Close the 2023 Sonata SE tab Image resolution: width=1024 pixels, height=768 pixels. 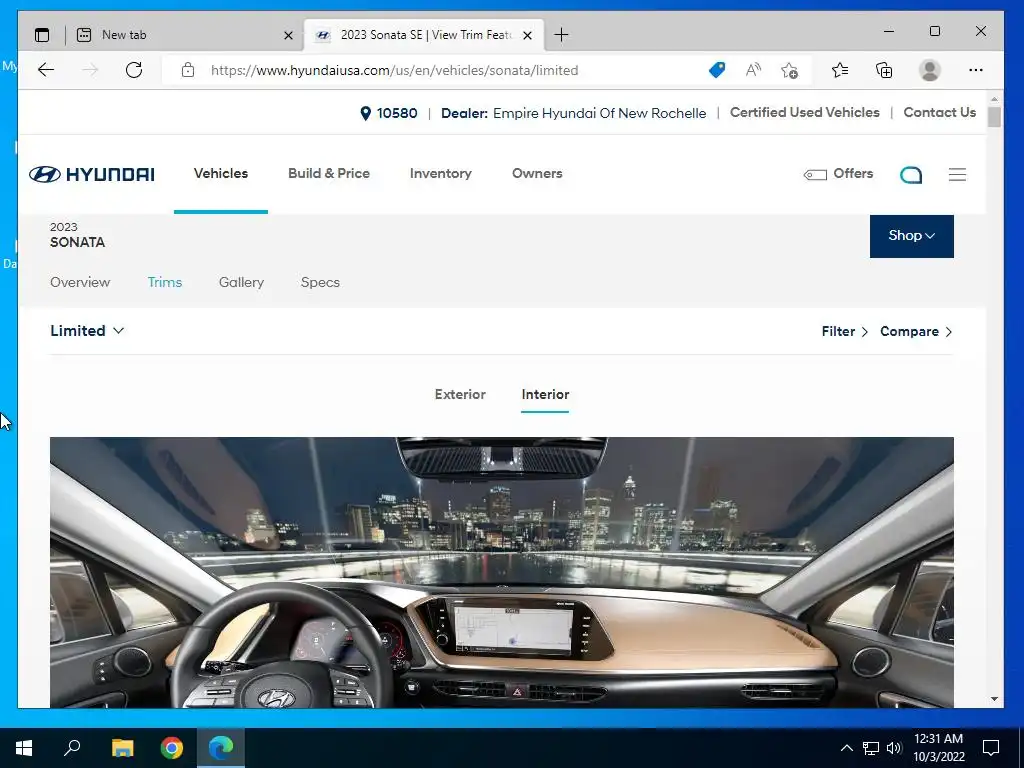(528, 35)
